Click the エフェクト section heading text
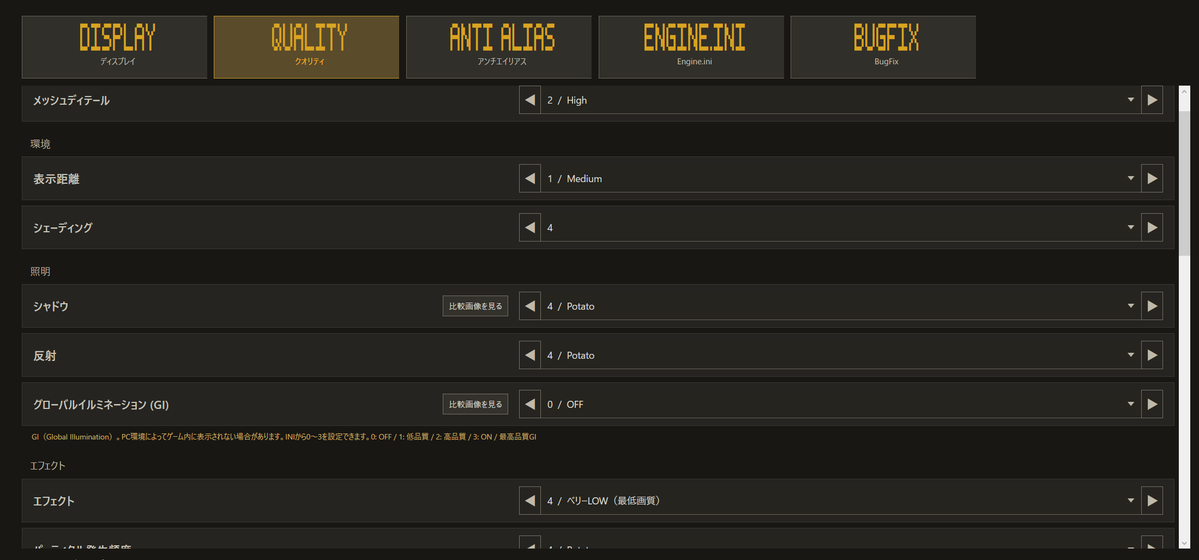 point(47,465)
